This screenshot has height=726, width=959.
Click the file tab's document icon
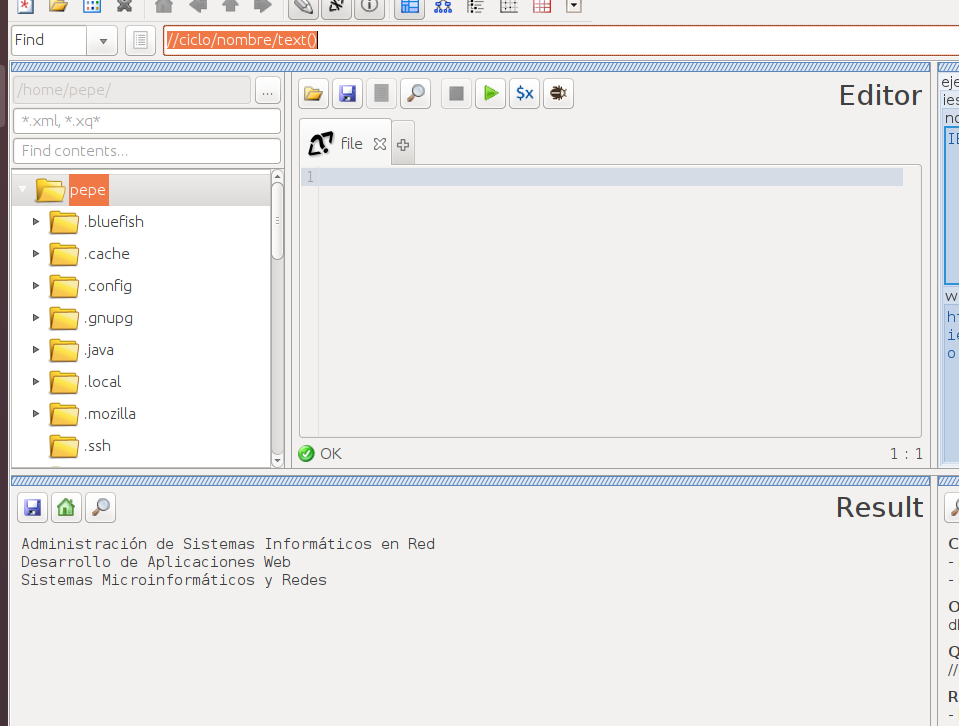coord(320,144)
